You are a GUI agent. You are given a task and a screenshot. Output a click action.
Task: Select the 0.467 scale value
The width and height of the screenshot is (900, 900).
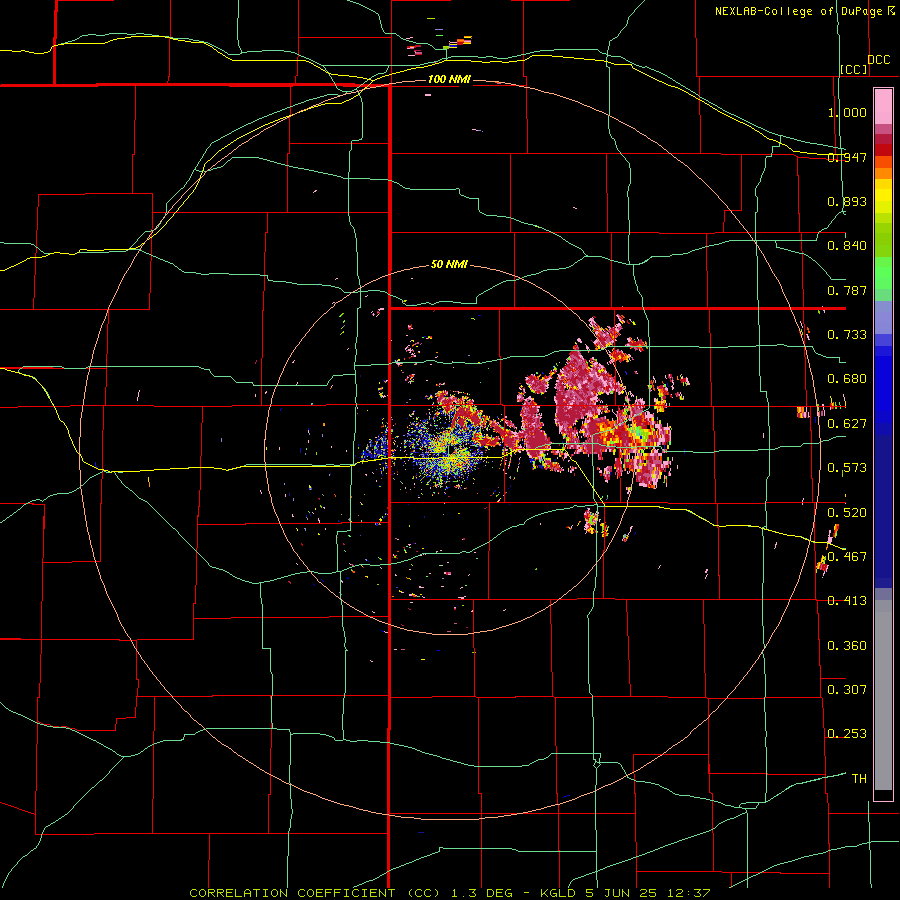847,557
